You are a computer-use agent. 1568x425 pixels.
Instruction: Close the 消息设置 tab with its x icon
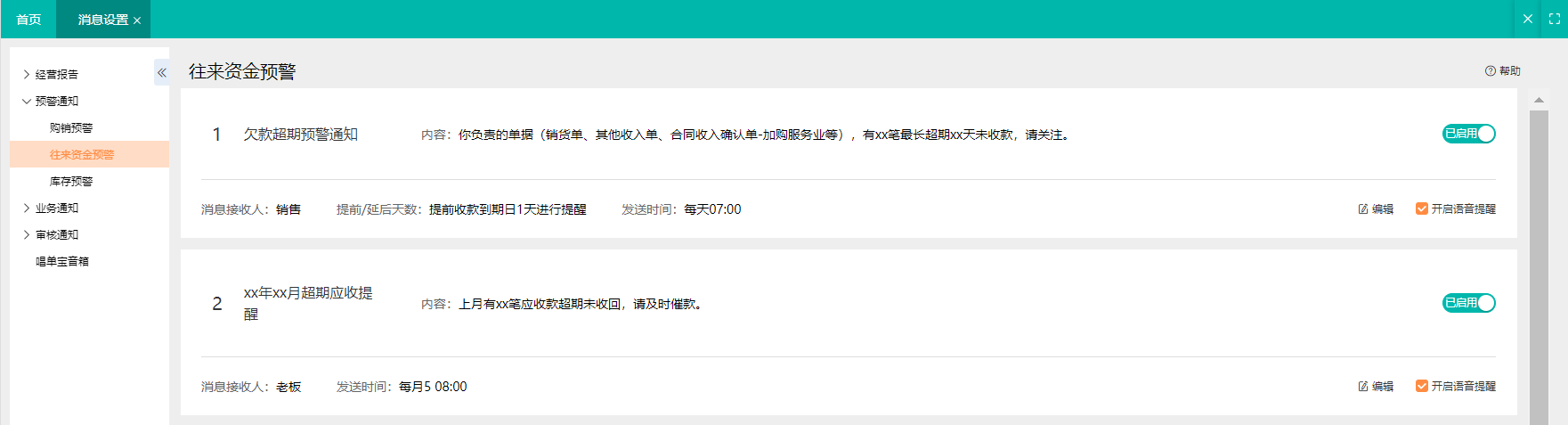(x=137, y=20)
